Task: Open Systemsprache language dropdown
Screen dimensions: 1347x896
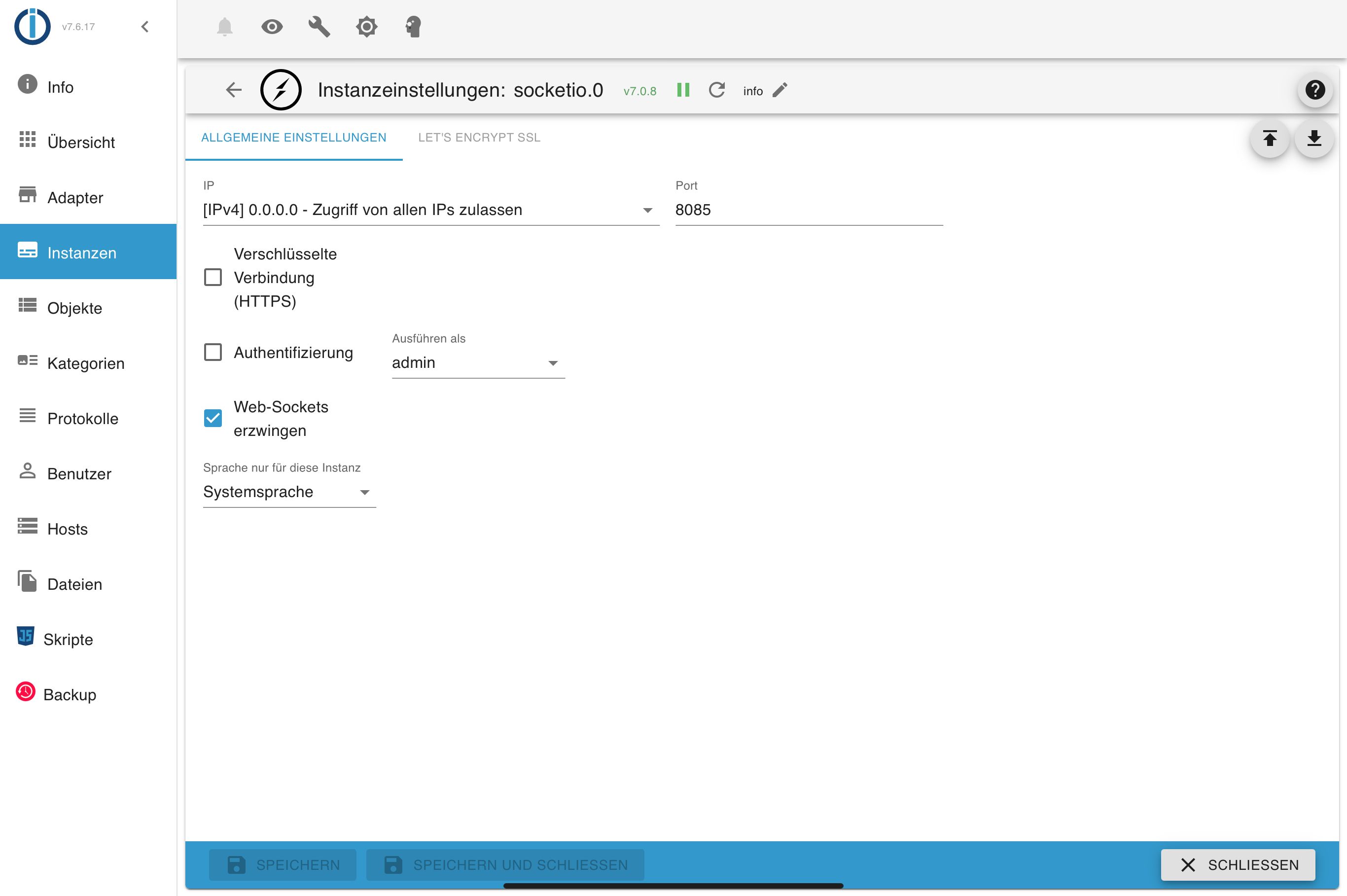Action: click(289, 492)
